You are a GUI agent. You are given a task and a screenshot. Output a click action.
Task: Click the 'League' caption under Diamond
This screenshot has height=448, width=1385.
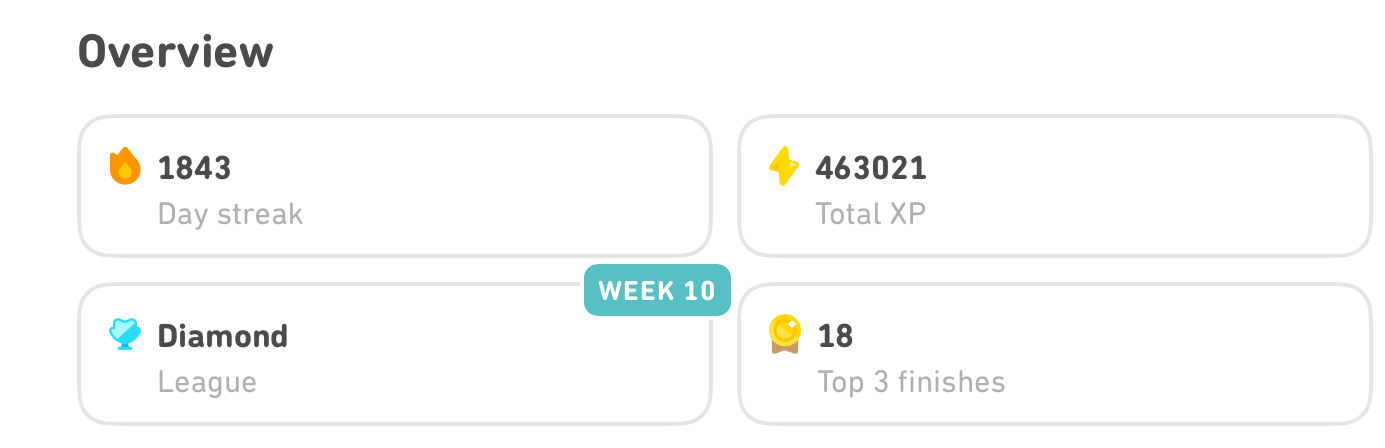tap(207, 382)
